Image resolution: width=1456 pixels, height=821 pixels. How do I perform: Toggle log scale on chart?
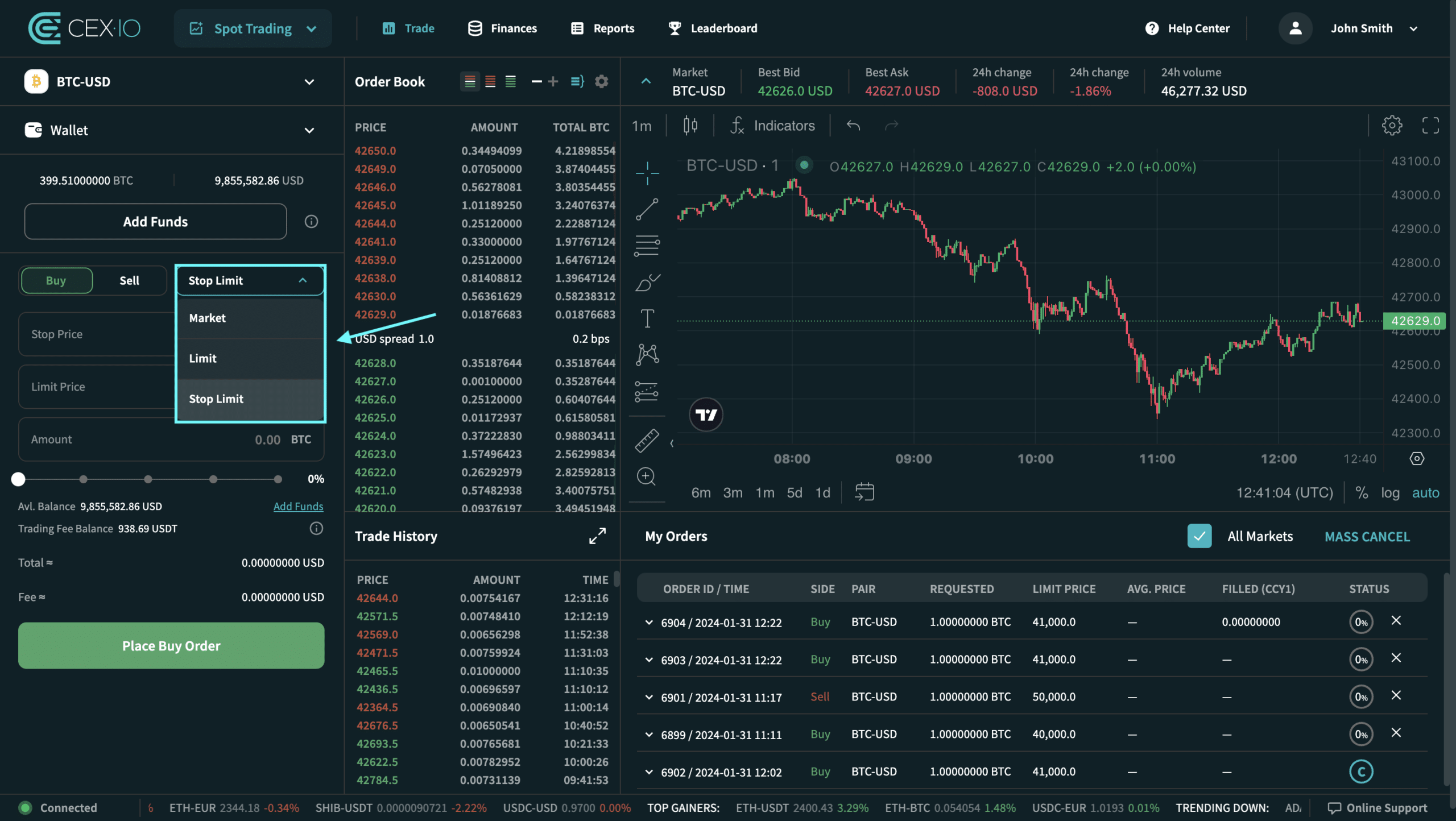coord(1390,492)
